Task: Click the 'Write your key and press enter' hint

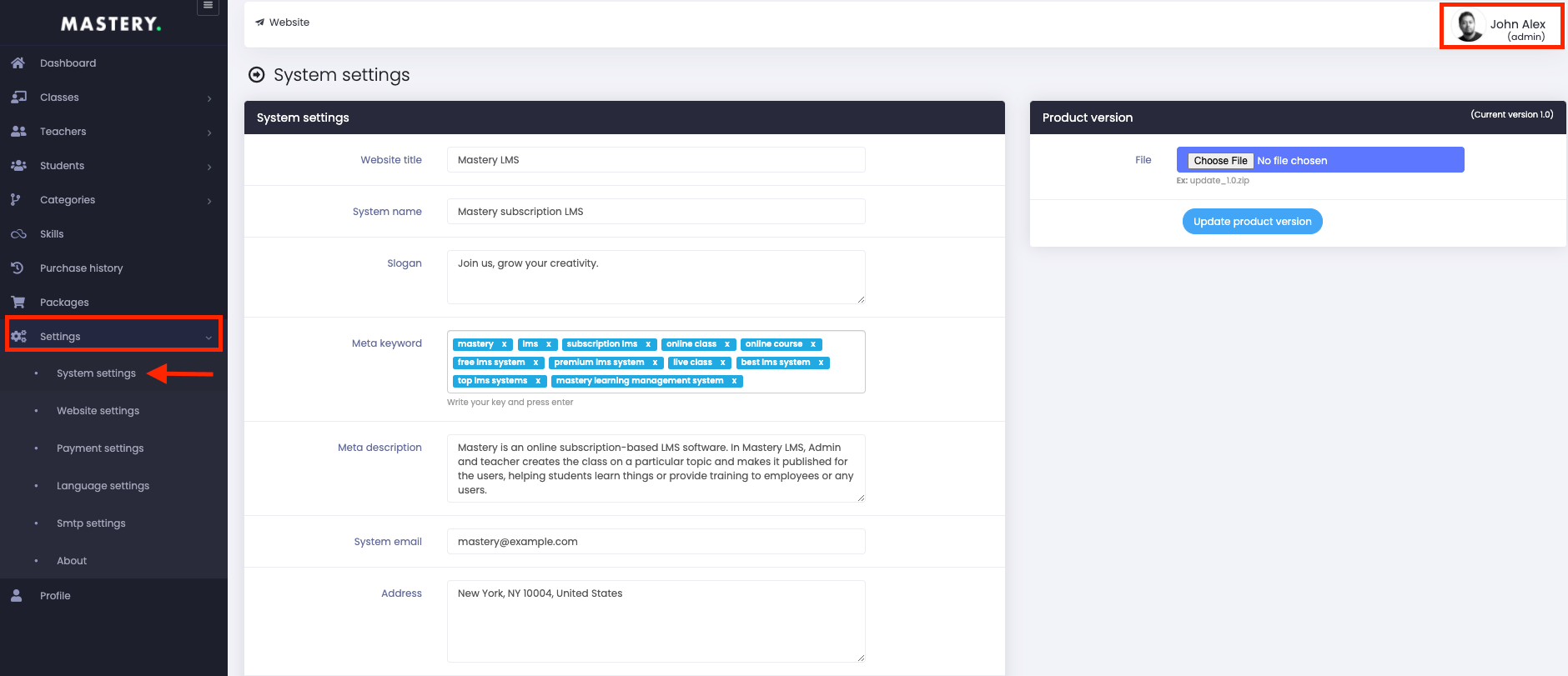Action: (x=510, y=402)
